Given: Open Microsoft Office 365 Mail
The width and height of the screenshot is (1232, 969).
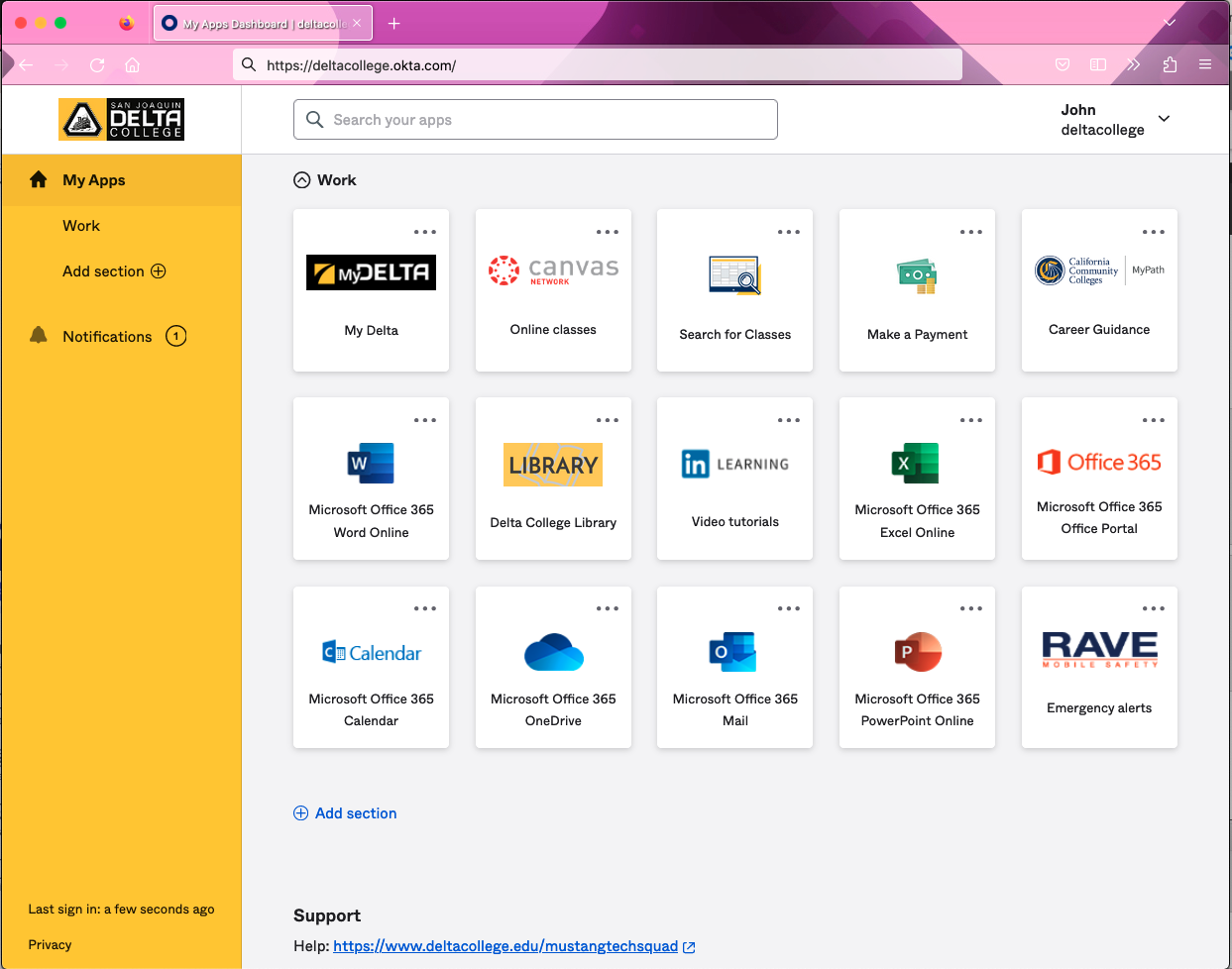Looking at the screenshot, I should pyautogui.click(x=734, y=667).
